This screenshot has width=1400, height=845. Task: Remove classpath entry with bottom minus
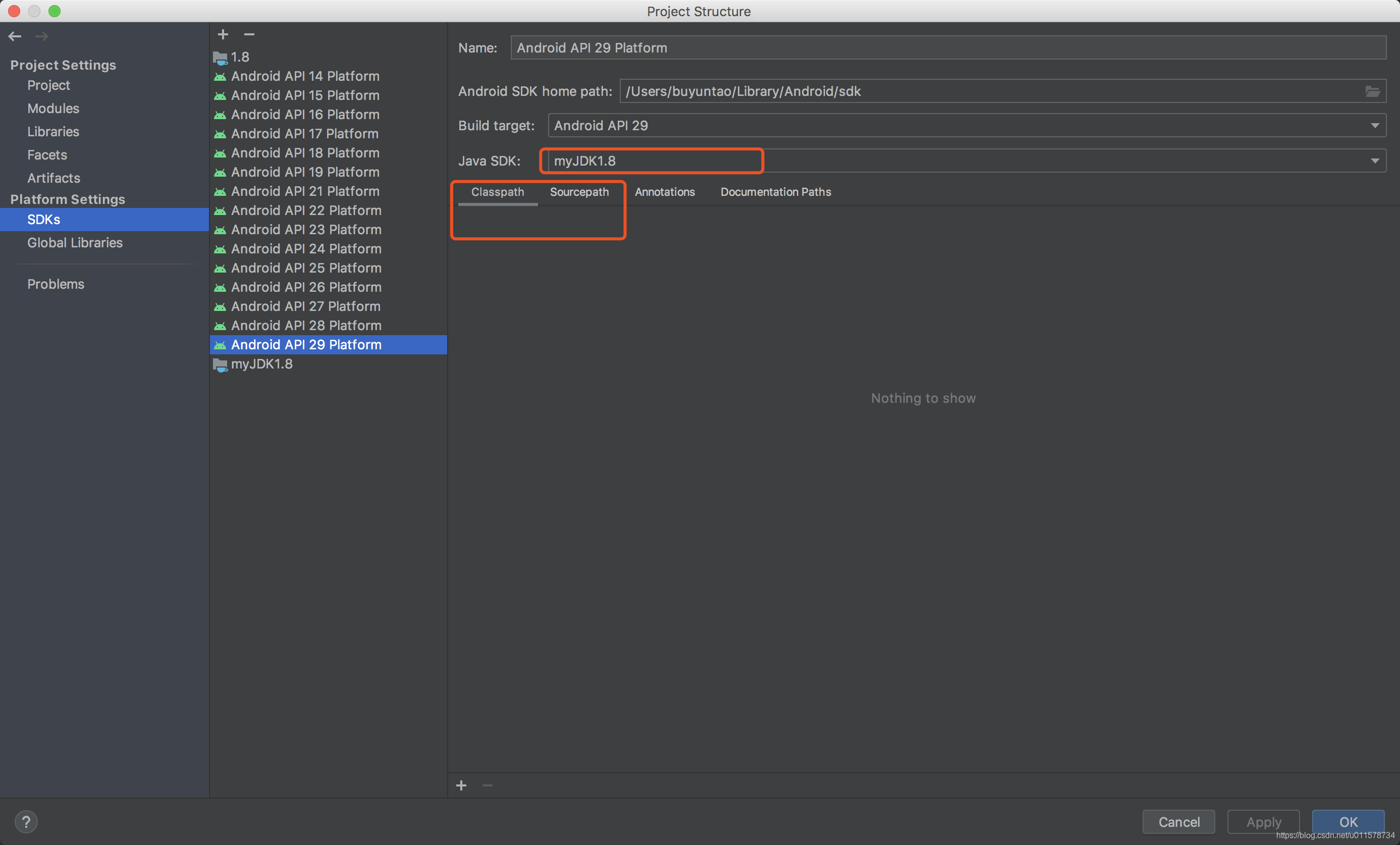(x=488, y=785)
